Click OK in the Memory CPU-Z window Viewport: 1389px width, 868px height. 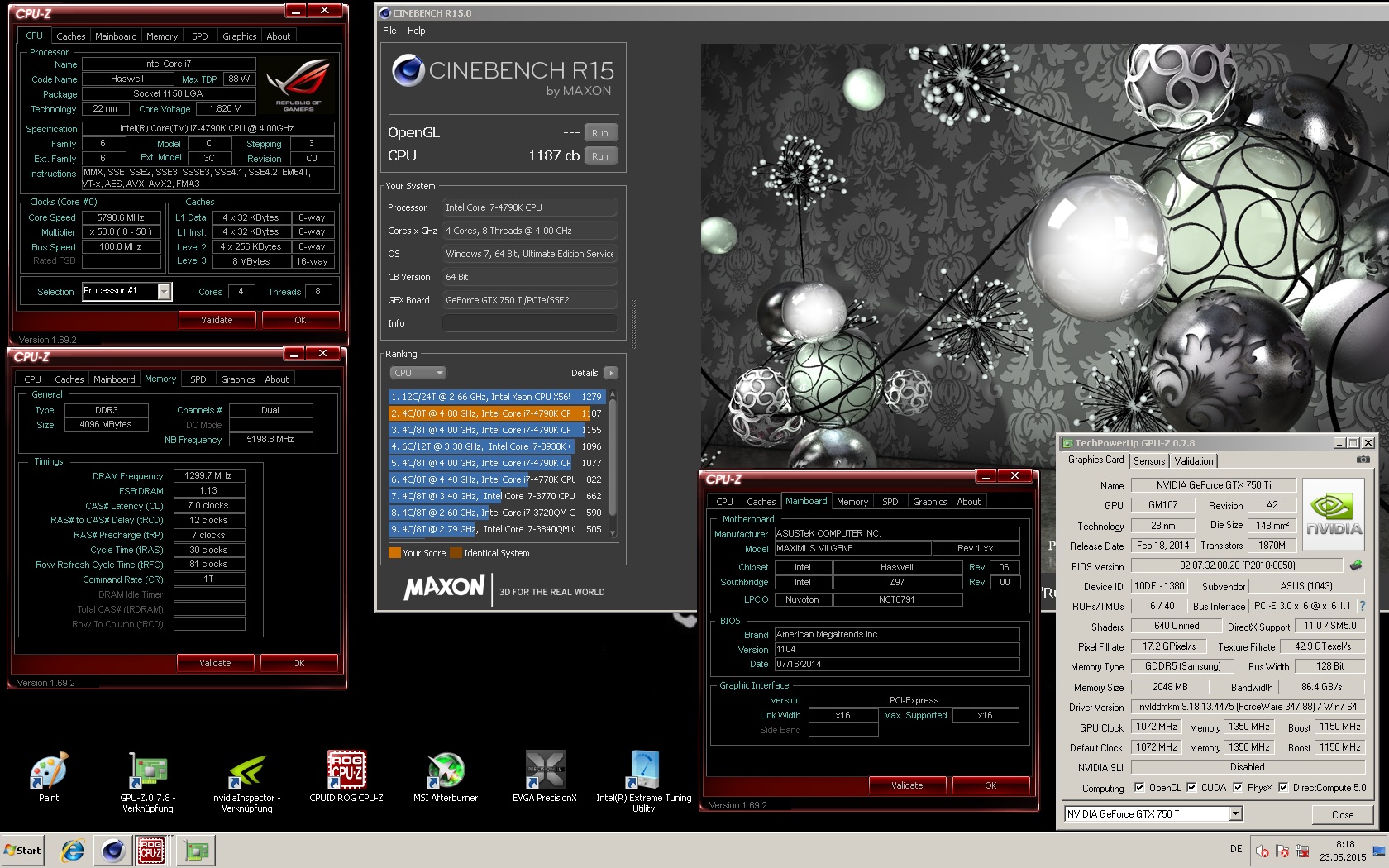pyautogui.click(x=298, y=663)
